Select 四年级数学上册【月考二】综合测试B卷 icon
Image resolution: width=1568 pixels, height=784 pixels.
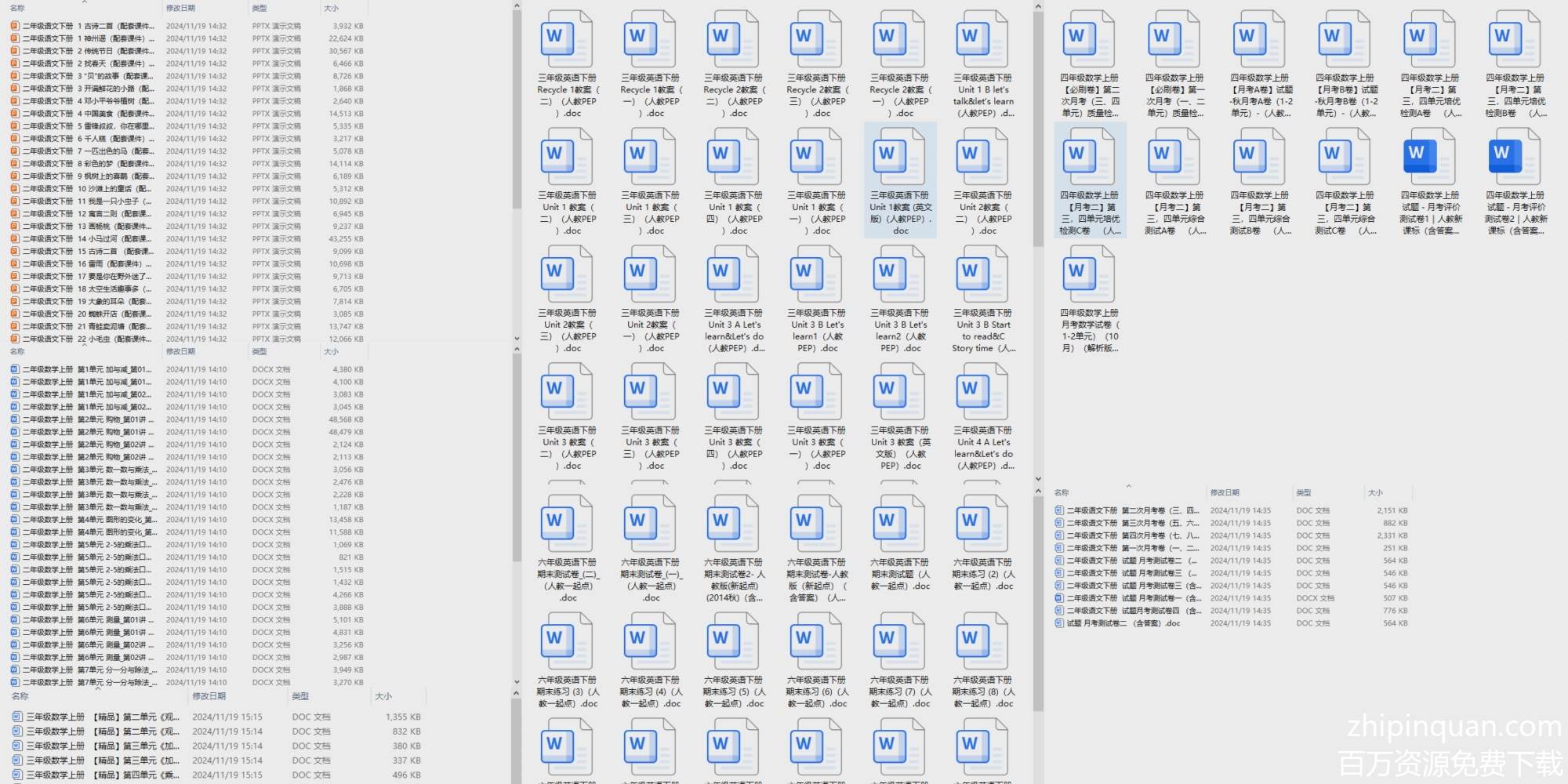coord(1259,157)
